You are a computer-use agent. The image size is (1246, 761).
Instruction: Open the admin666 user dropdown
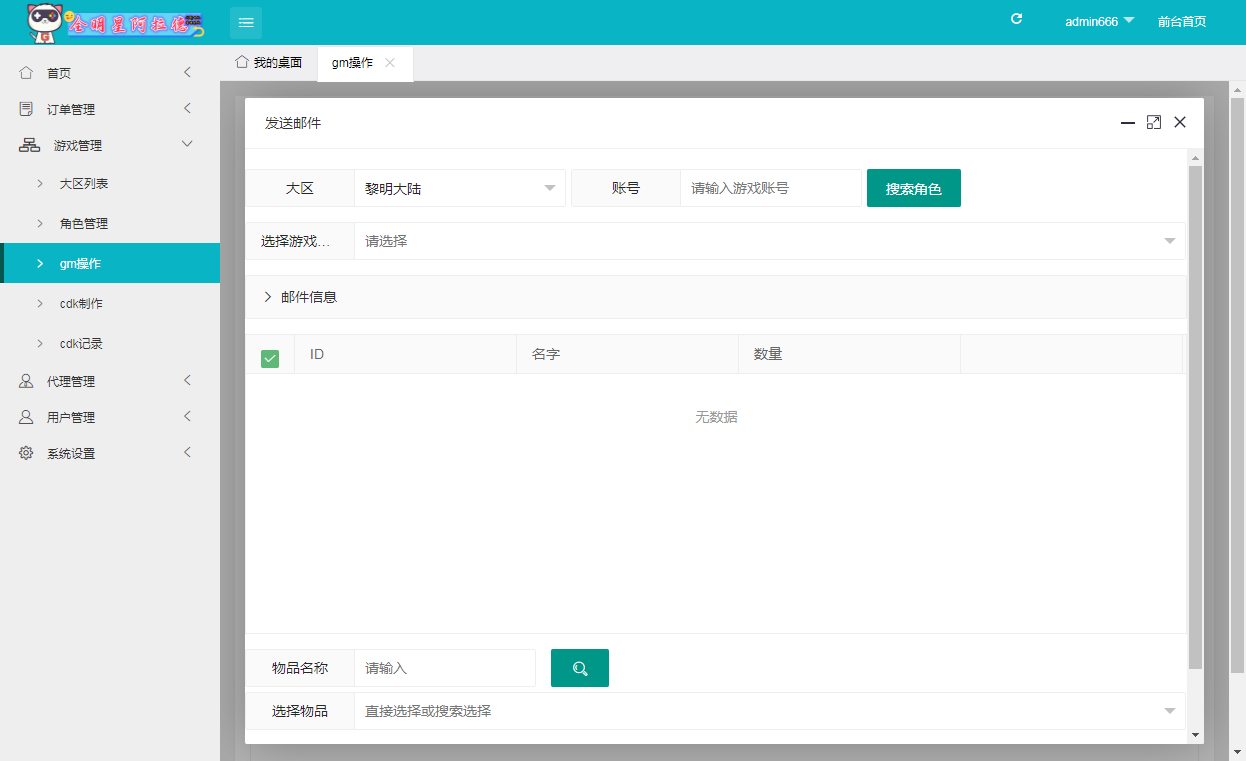click(x=1099, y=22)
